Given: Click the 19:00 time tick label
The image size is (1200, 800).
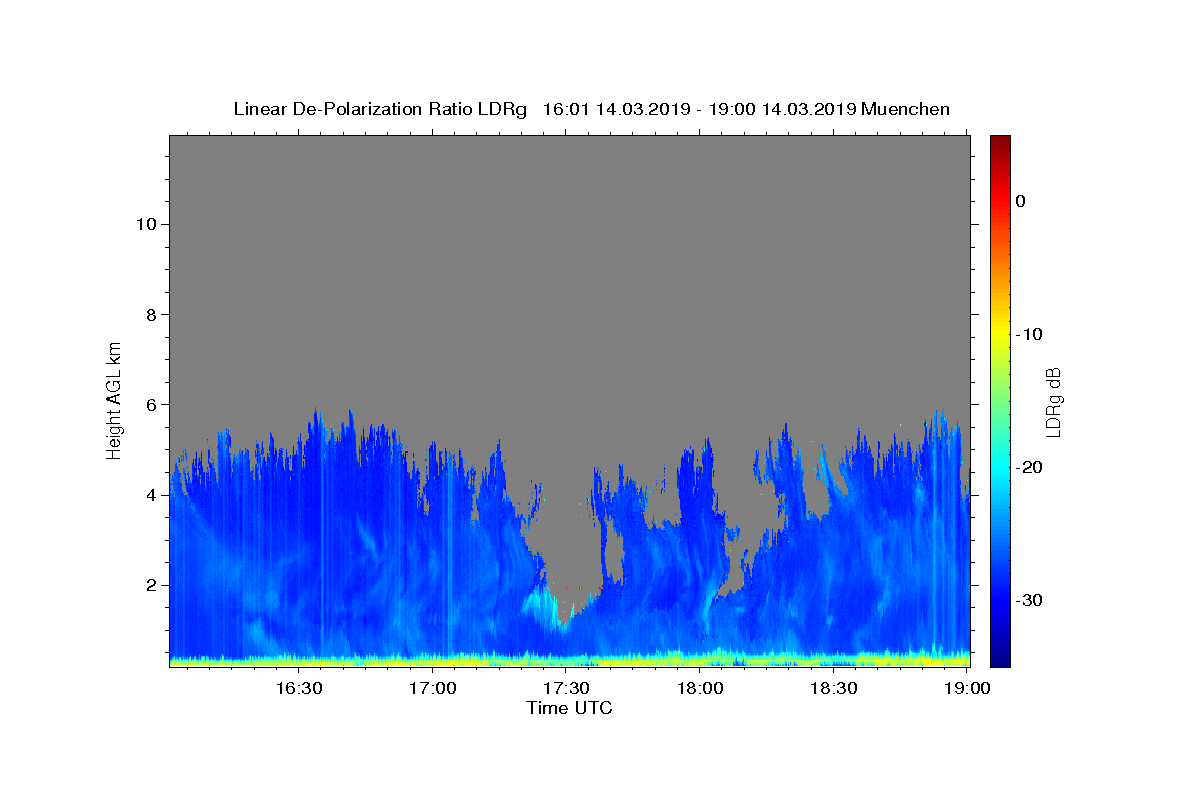Looking at the screenshot, I should point(967,688).
